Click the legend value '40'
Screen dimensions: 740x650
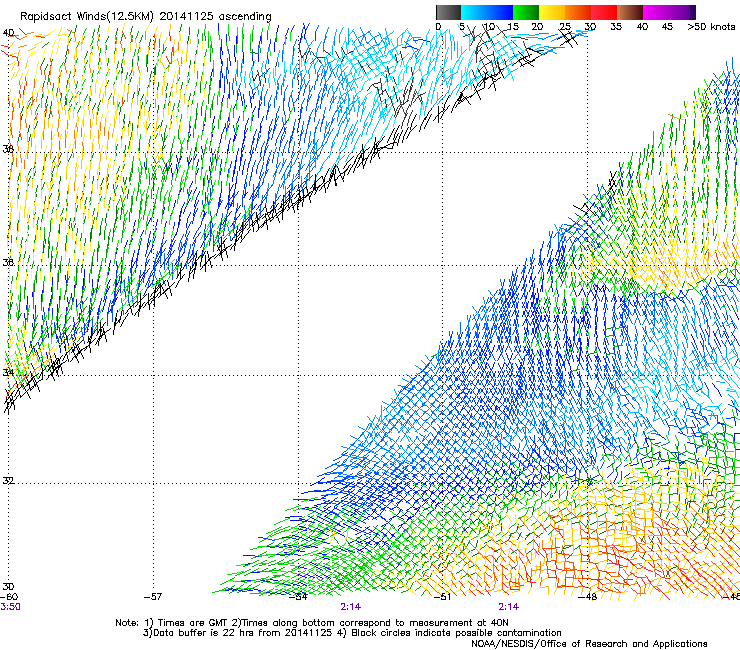(x=642, y=27)
